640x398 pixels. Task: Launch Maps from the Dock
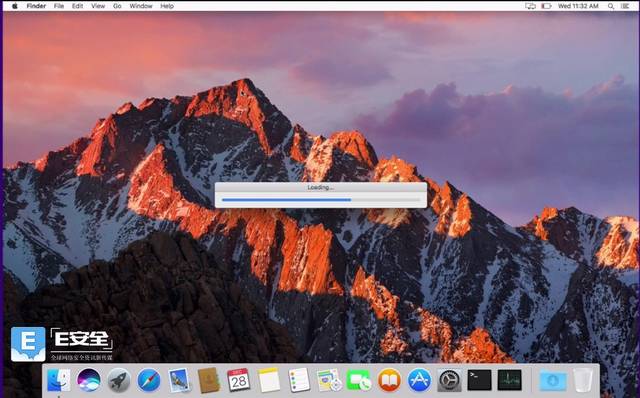(329, 380)
